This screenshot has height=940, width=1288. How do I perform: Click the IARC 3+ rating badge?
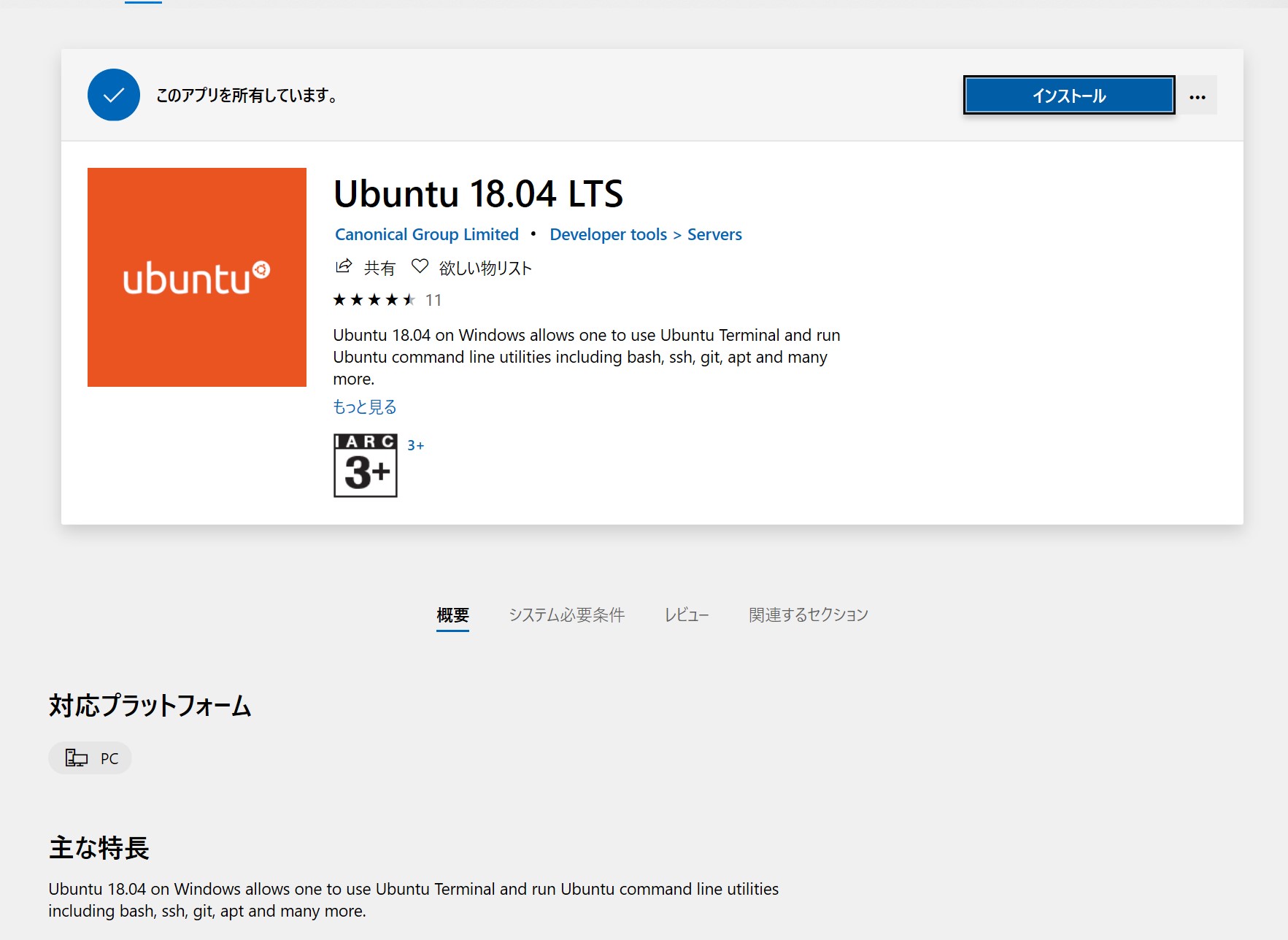[366, 466]
